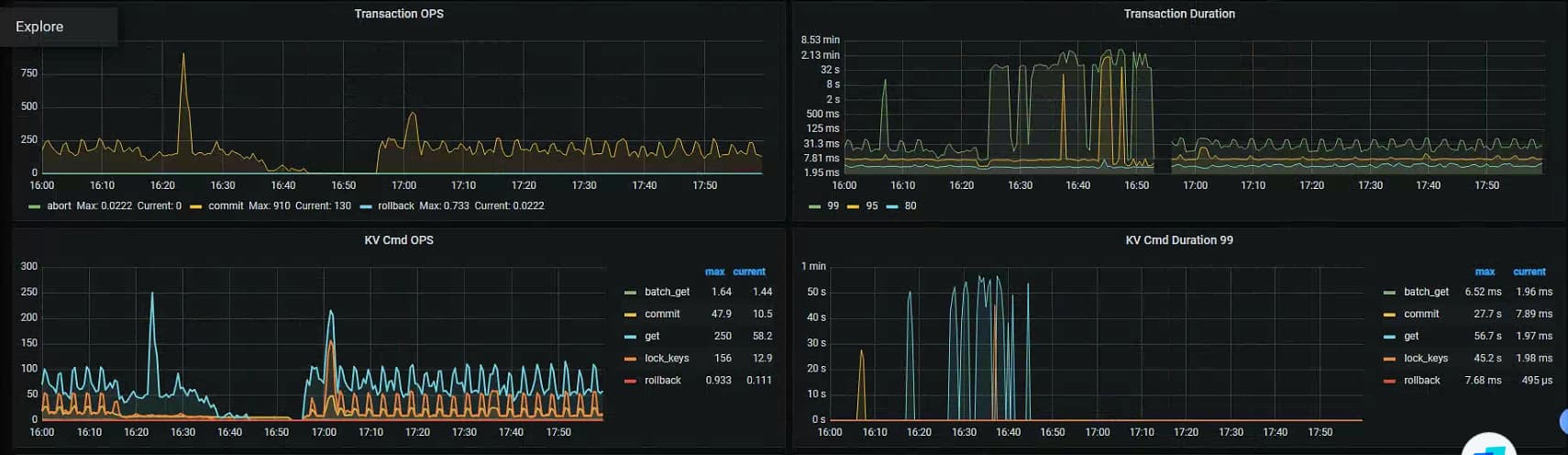This screenshot has width=1568, height=455.
Task: Toggle the 99 percentile series in Transaction Duration
Action: coord(833,206)
